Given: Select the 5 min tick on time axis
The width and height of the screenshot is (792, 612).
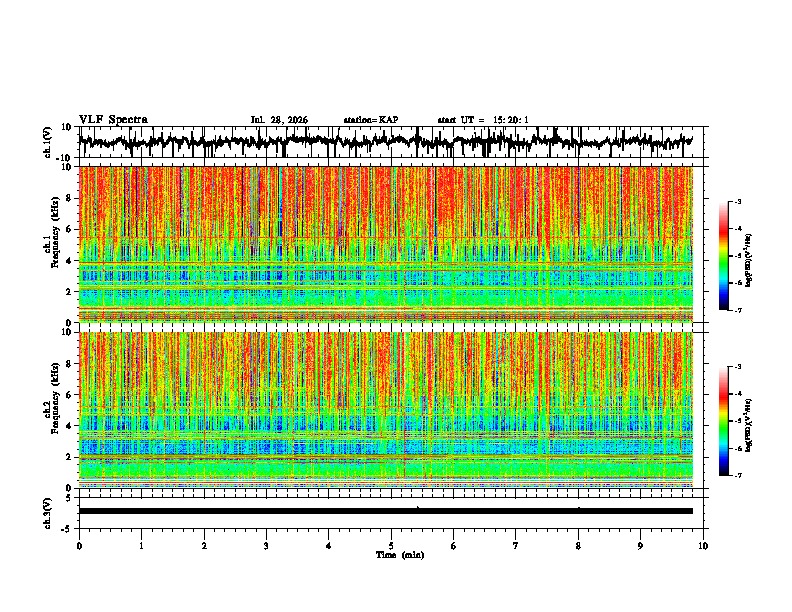Looking at the screenshot, I should (x=391, y=546).
